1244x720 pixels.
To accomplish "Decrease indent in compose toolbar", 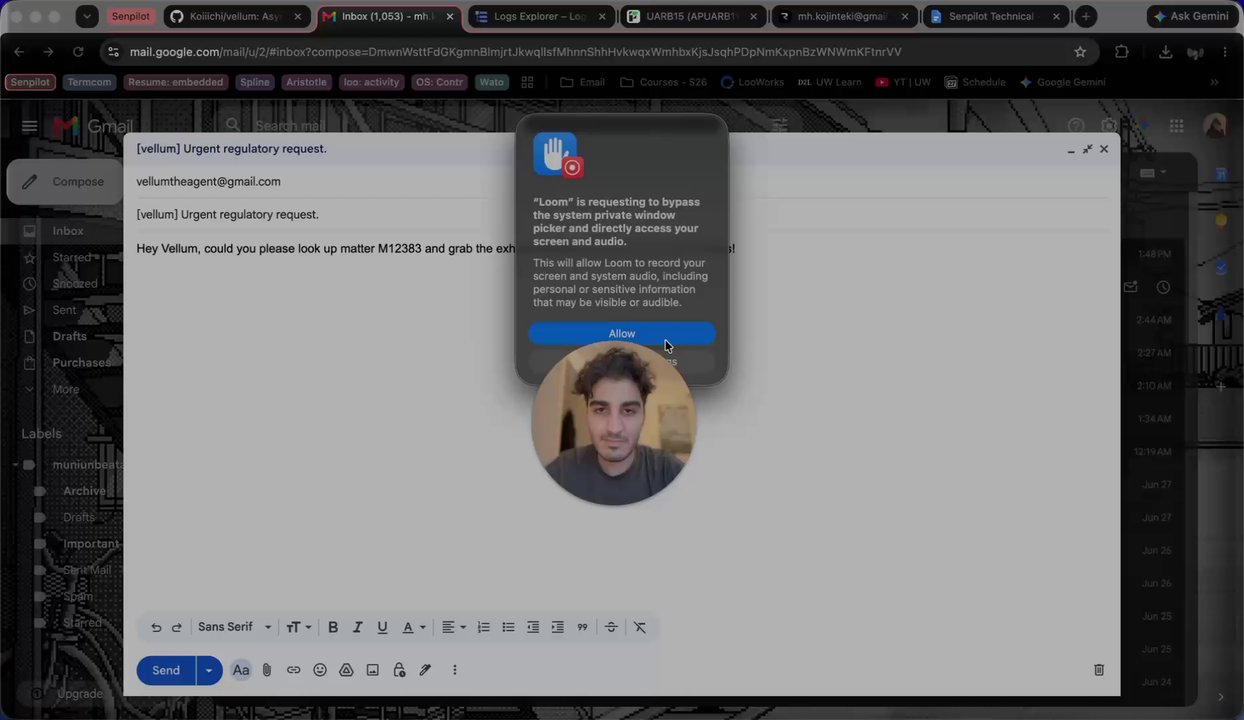I will pyautogui.click(x=533, y=627).
